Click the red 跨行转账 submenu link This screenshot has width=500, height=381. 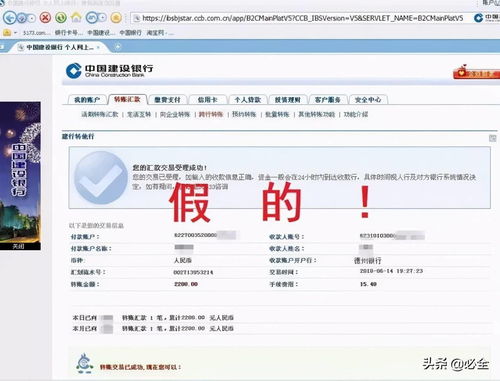pyautogui.click(x=211, y=114)
